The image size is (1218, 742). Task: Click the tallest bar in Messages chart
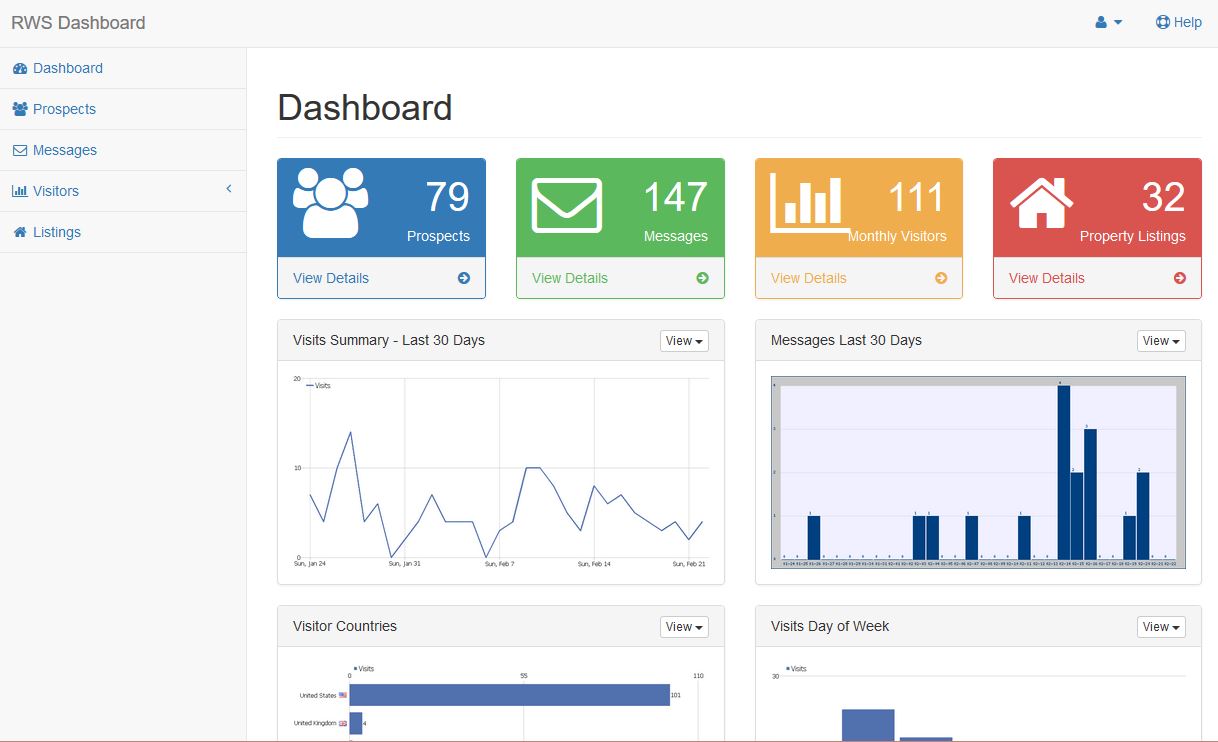coord(1064,472)
